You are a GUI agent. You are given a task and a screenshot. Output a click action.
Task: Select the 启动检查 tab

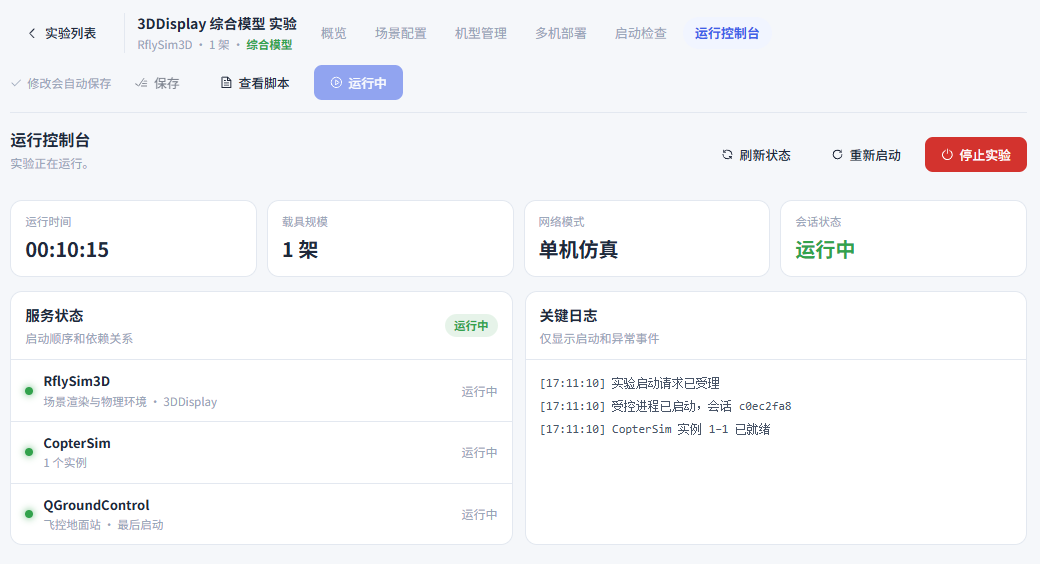coord(641,33)
